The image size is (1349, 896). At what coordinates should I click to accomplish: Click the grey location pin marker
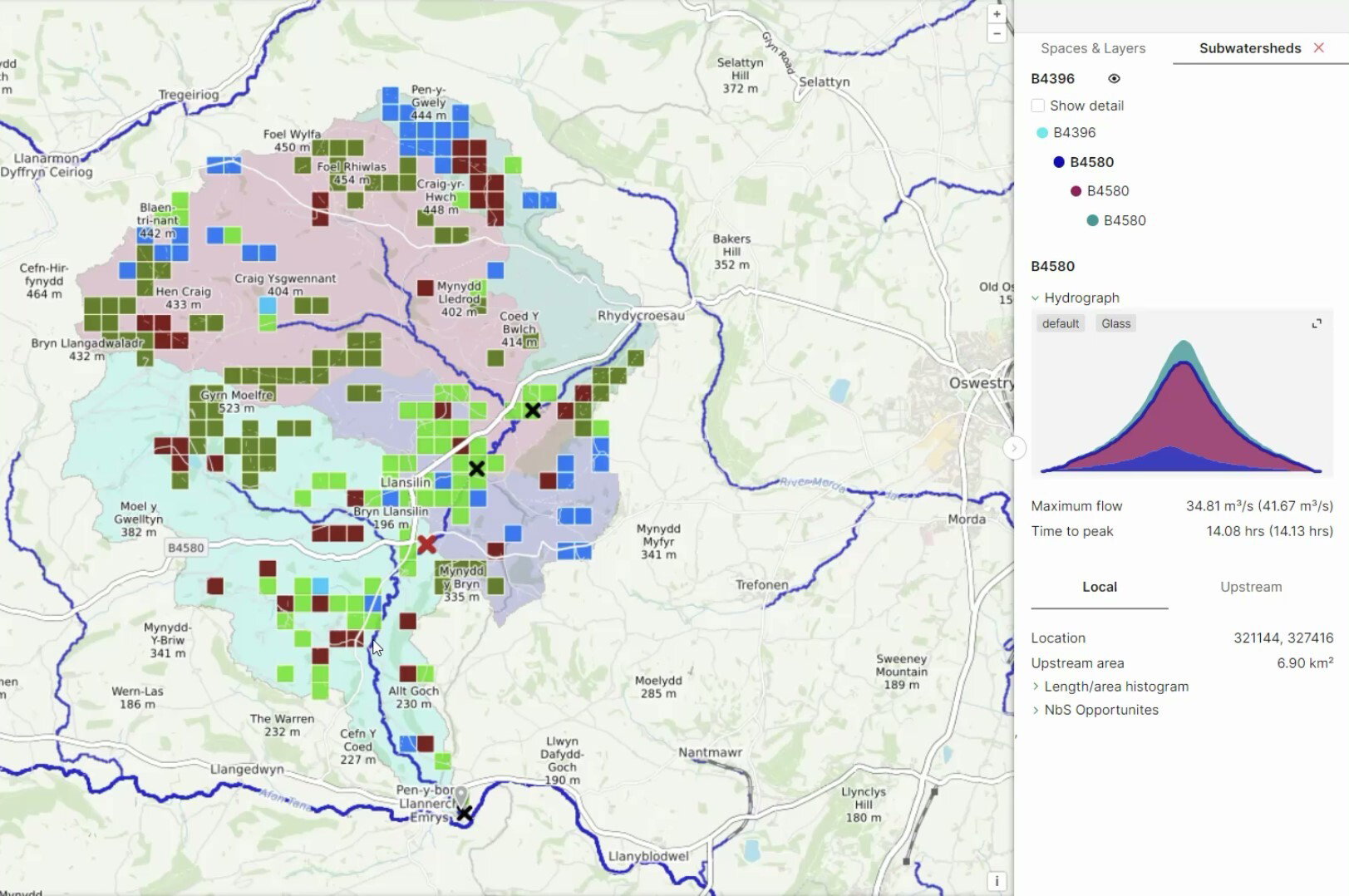[x=460, y=796]
